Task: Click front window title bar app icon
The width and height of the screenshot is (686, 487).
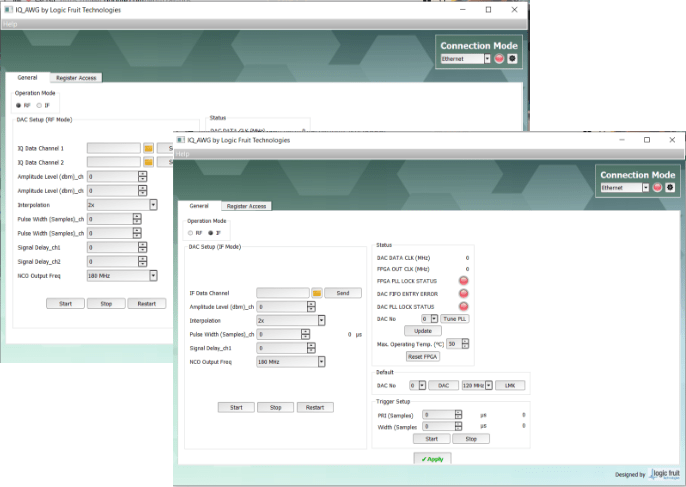Action: (x=181, y=140)
